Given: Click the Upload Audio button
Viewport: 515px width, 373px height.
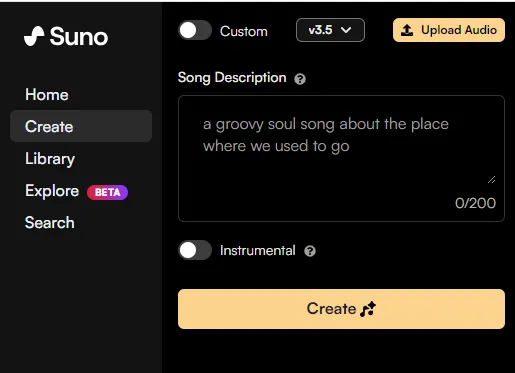Looking at the screenshot, I should click(449, 30).
